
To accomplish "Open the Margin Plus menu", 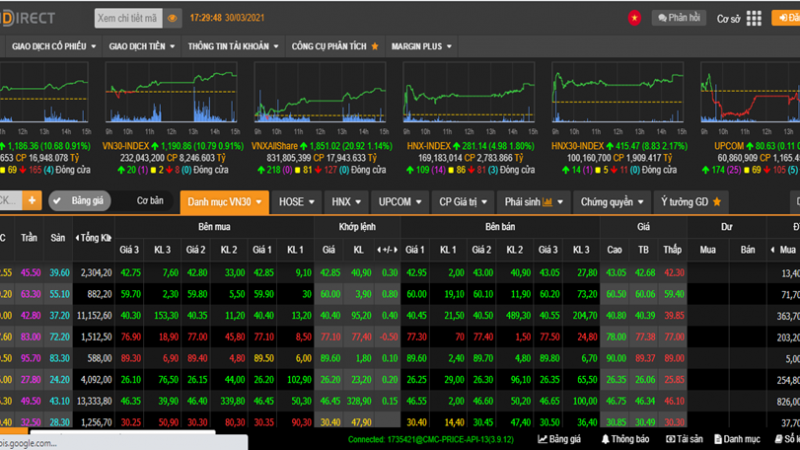I will point(421,46).
